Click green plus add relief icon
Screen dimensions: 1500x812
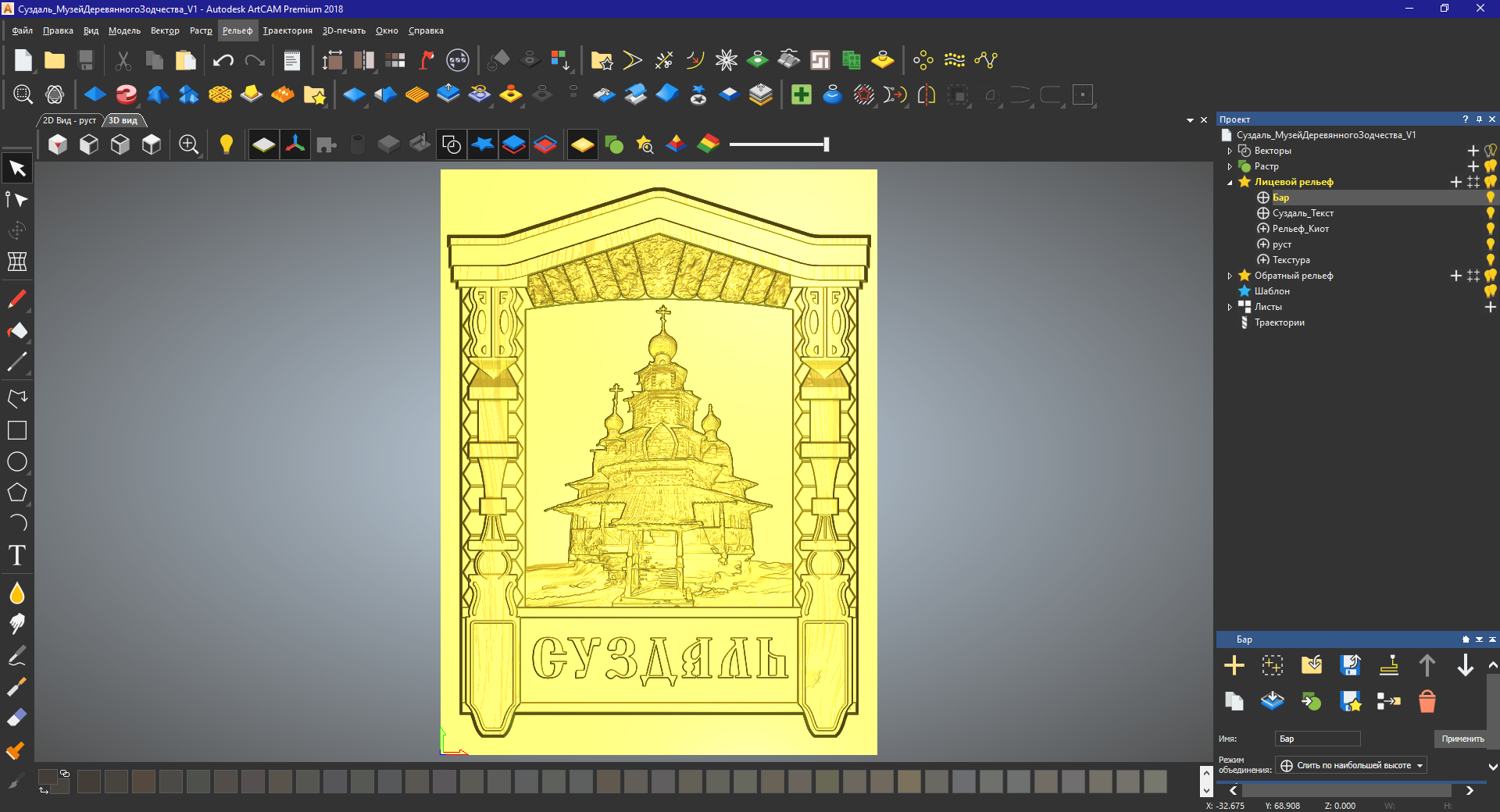pyautogui.click(x=801, y=95)
